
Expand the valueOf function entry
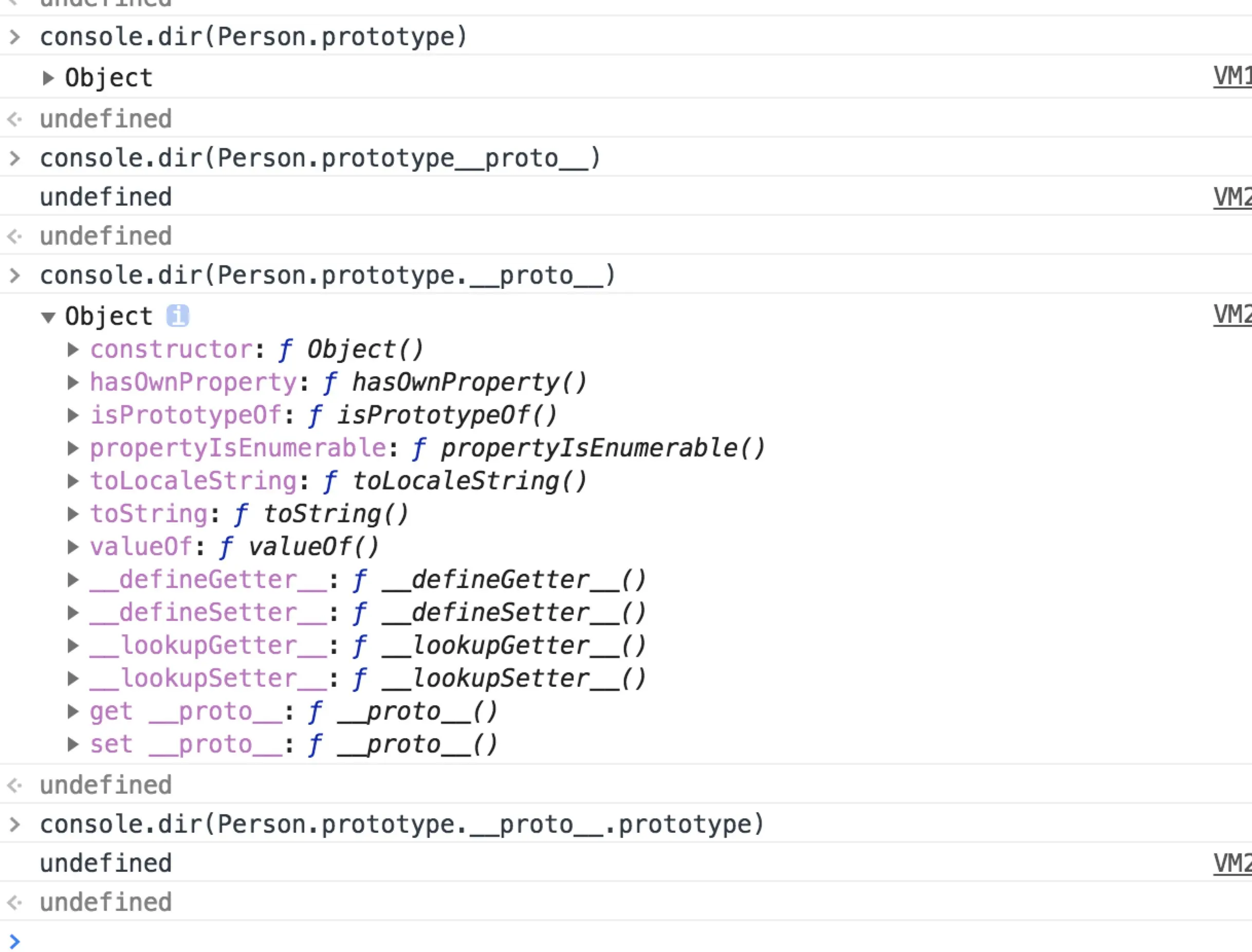[72, 546]
